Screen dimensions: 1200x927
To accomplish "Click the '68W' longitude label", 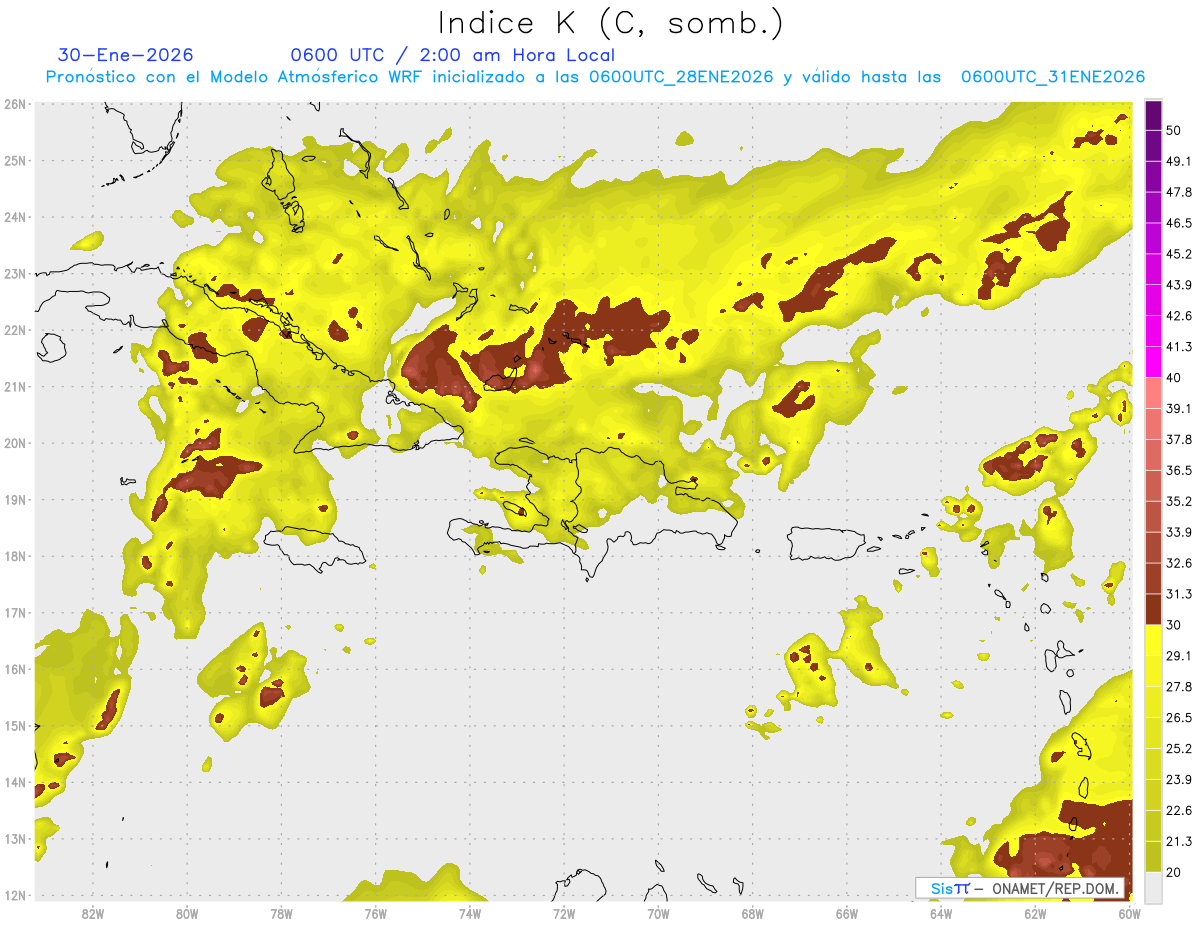I will [x=752, y=913].
